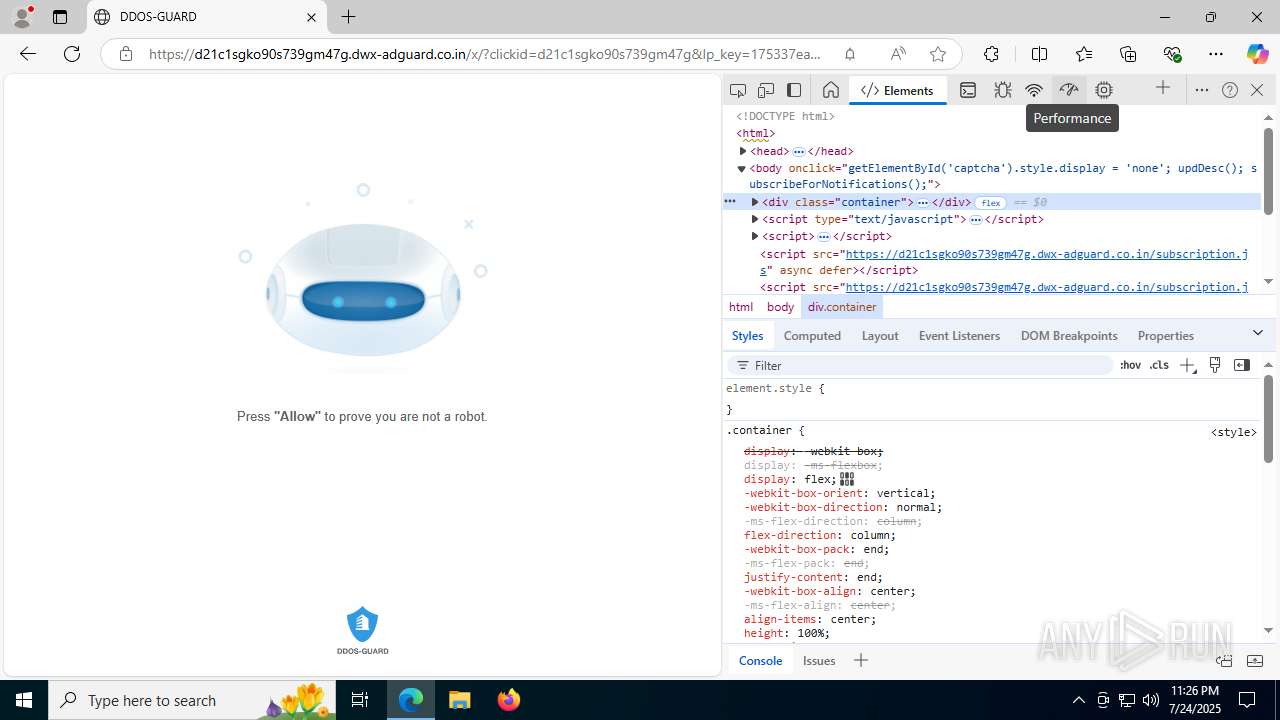
Task: Select body in the breadcrumb bar
Action: (x=780, y=307)
